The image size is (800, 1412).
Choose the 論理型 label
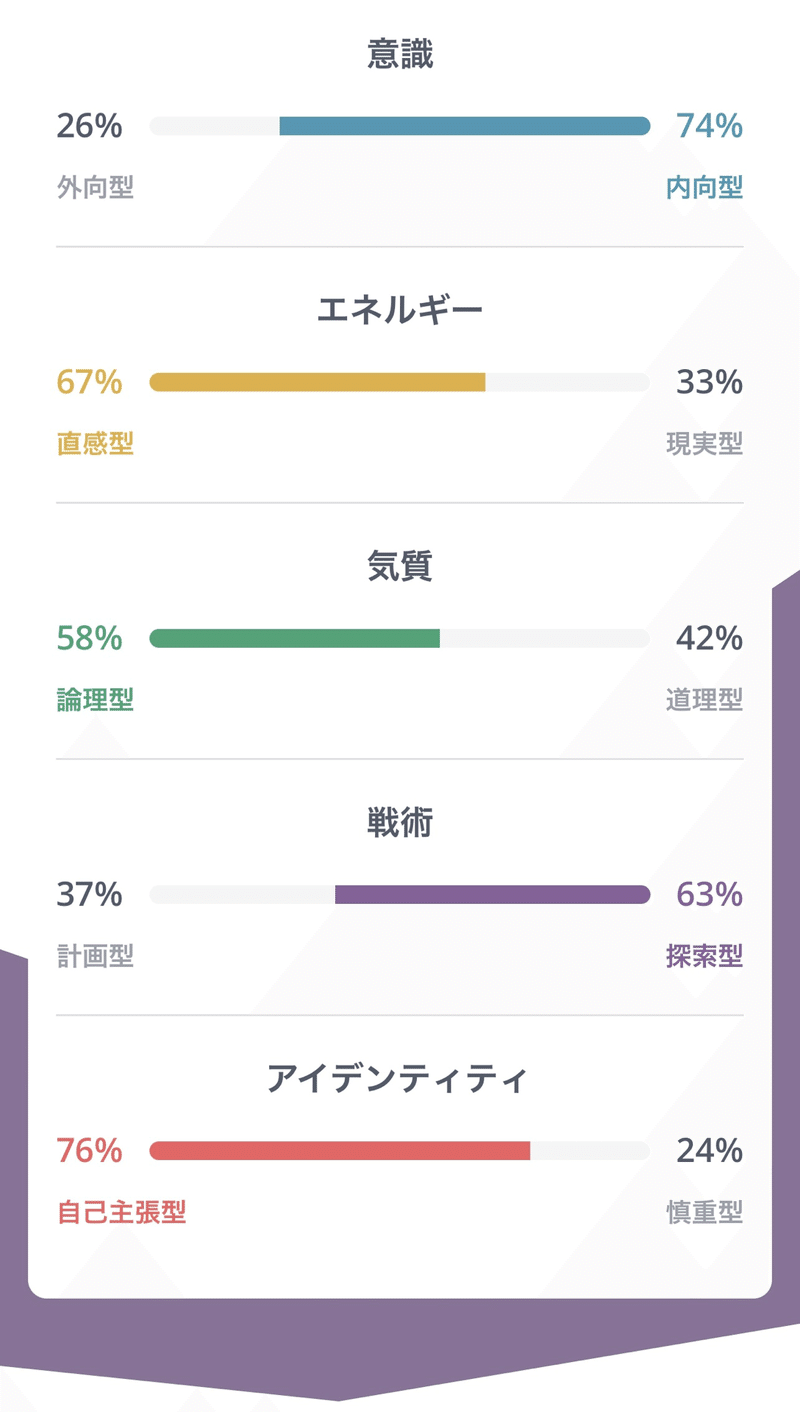pyautogui.click(x=95, y=700)
